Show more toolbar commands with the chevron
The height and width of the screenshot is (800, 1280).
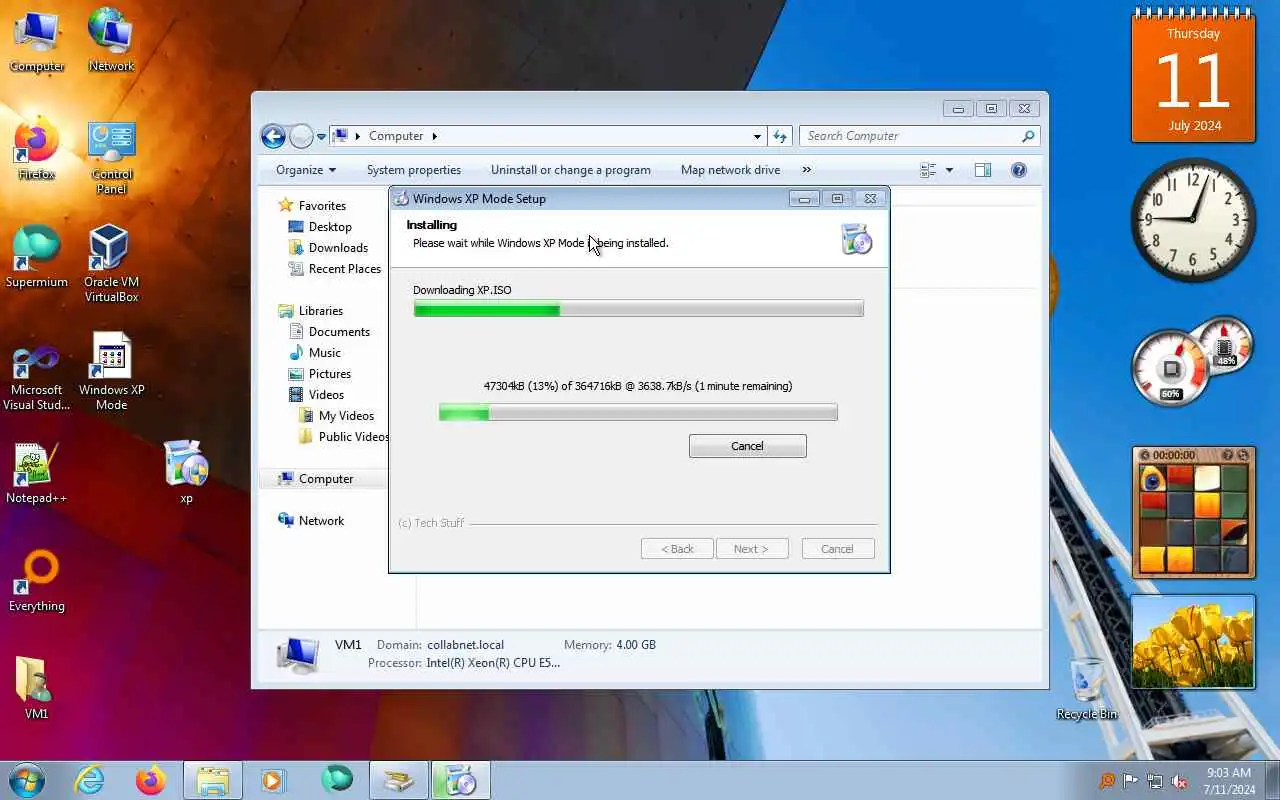pos(807,170)
